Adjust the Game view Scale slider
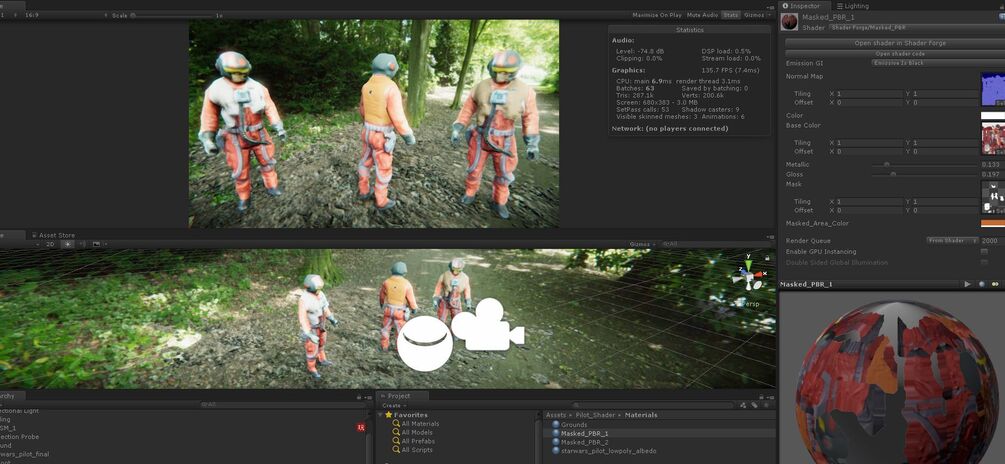Viewport: 1005px width, 464px height. coord(133,15)
